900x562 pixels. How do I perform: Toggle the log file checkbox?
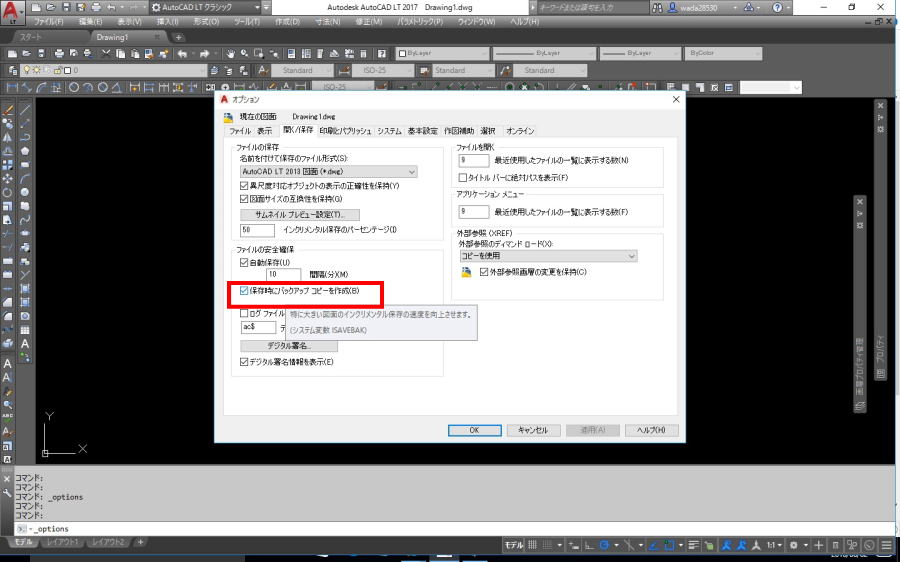coord(244,313)
